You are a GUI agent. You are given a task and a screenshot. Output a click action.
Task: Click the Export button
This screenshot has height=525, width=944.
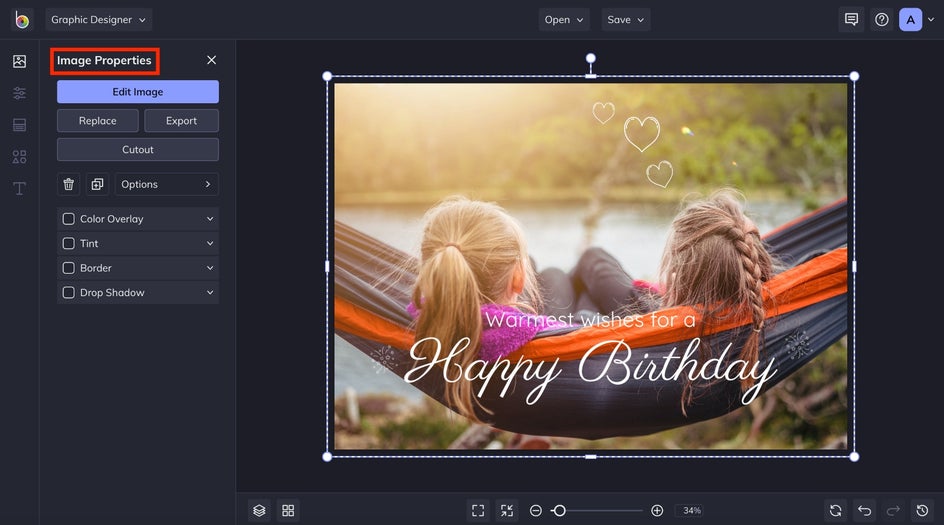[181, 121]
